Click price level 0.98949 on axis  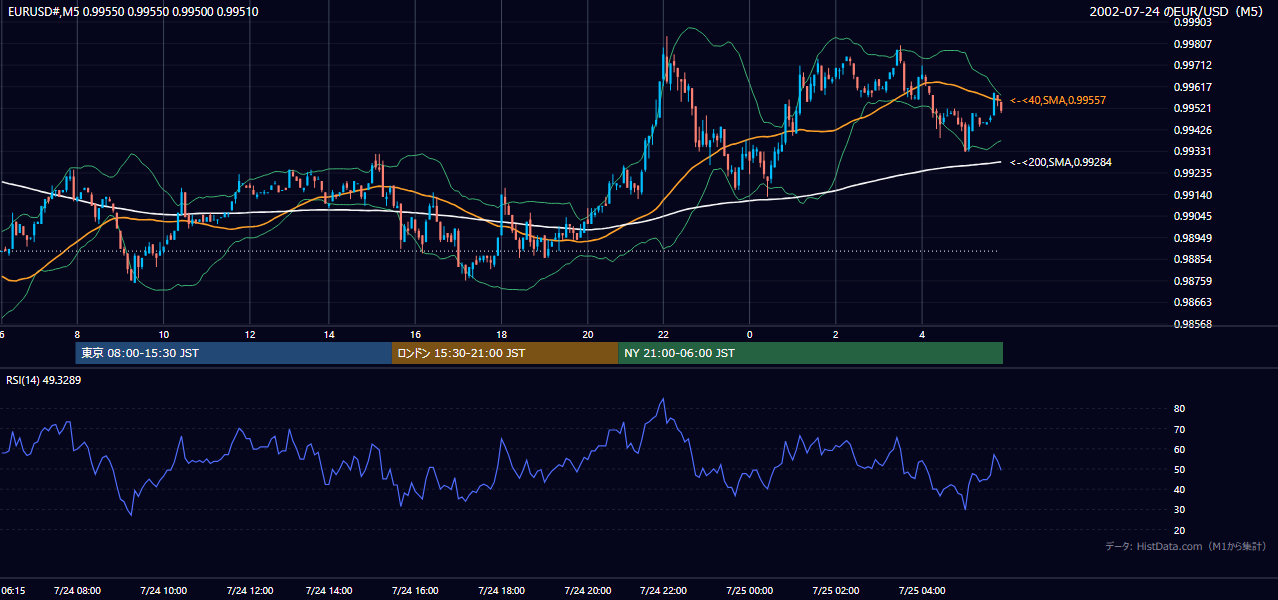[x=1192, y=238]
